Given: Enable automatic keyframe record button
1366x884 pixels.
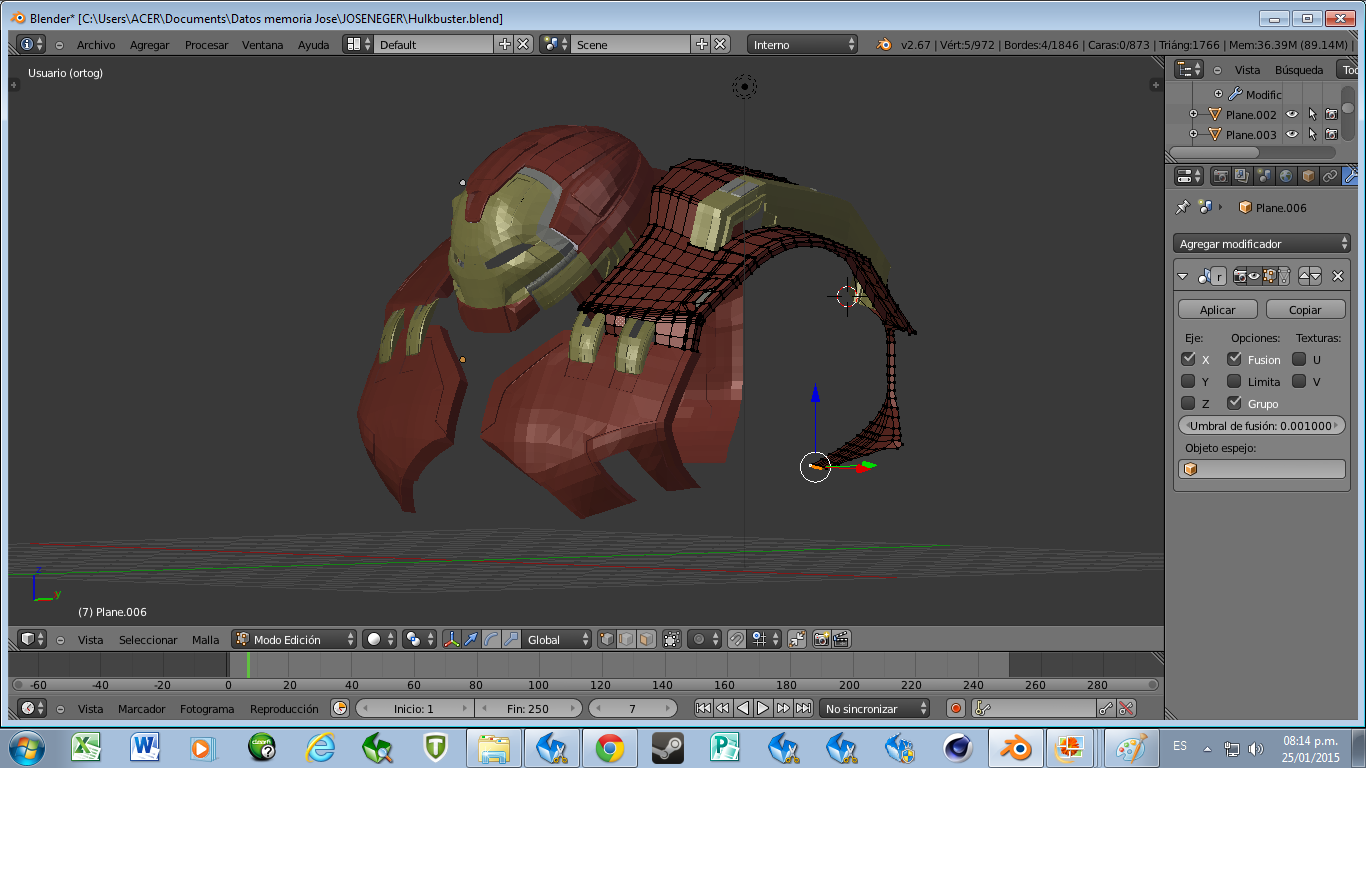Looking at the screenshot, I should [x=956, y=708].
